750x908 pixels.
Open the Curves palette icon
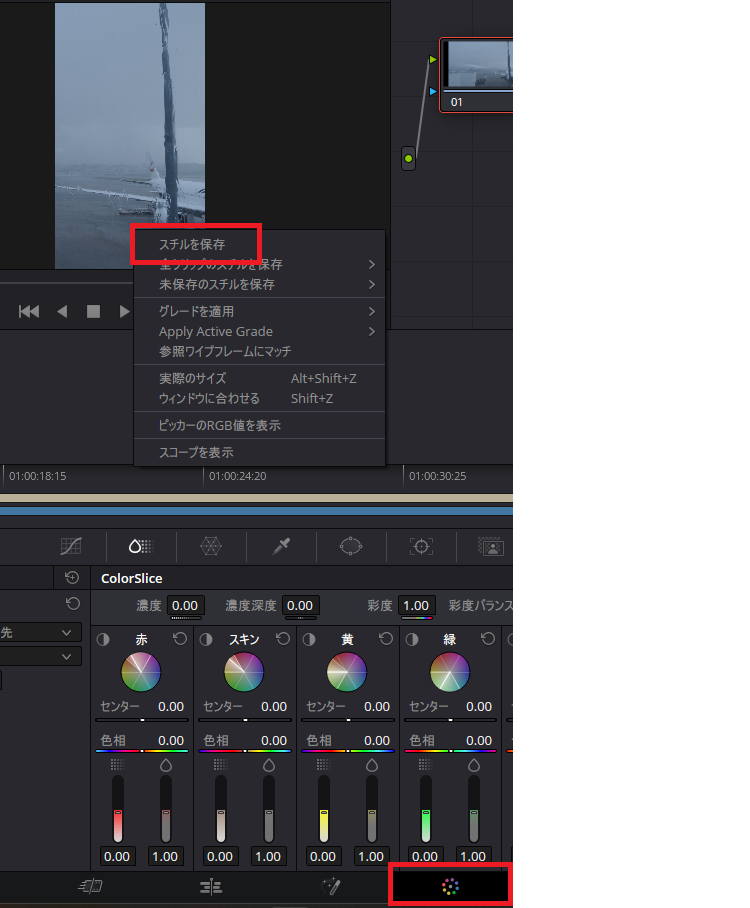click(x=71, y=546)
